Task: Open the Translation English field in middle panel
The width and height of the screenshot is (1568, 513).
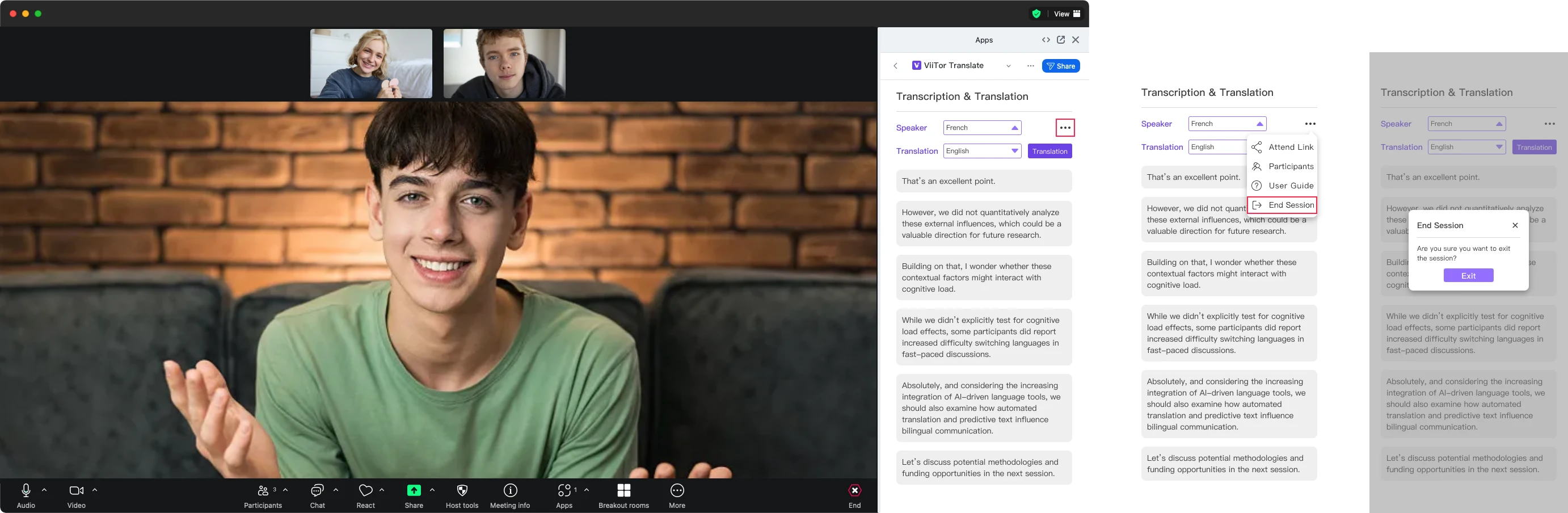Action: click(x=1217, y=148)
